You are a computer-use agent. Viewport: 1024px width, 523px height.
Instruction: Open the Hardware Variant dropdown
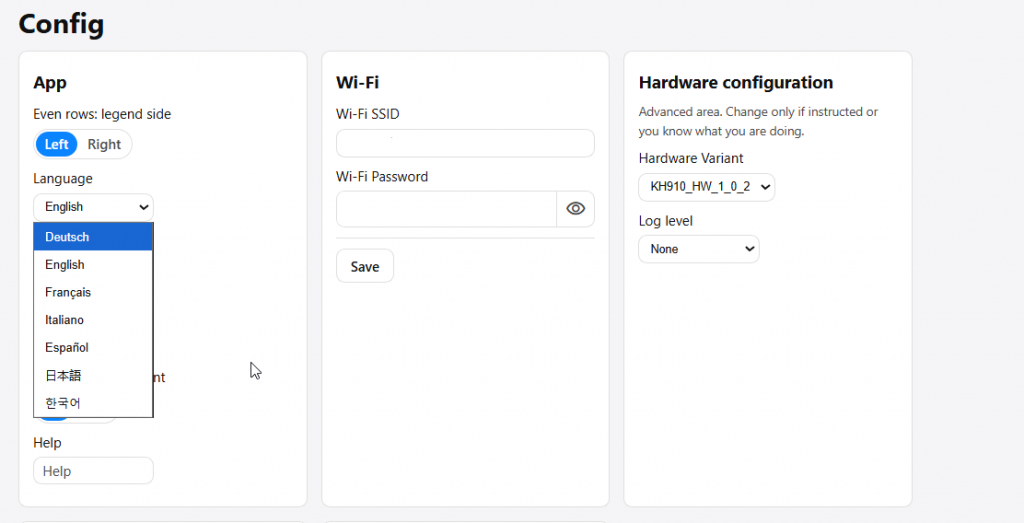pos(706,187)
